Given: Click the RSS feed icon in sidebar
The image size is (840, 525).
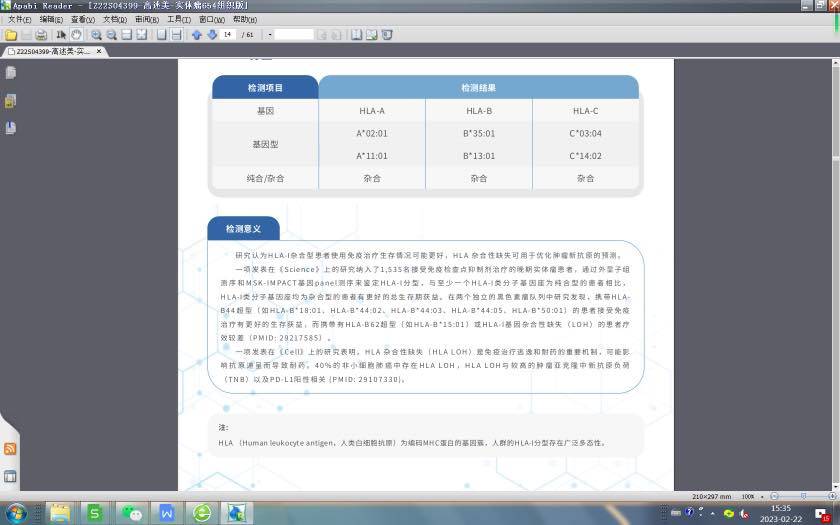Looking at the screenshot, I should 10,449.
